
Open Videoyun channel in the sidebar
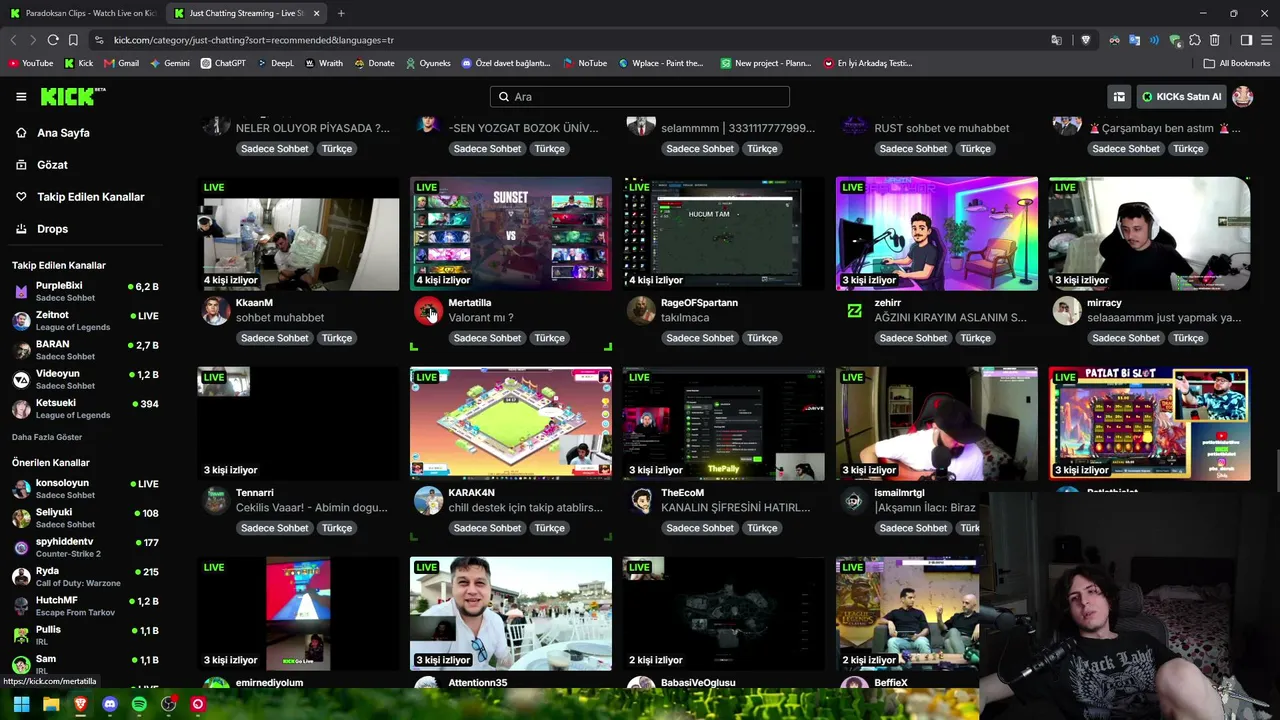85,379
